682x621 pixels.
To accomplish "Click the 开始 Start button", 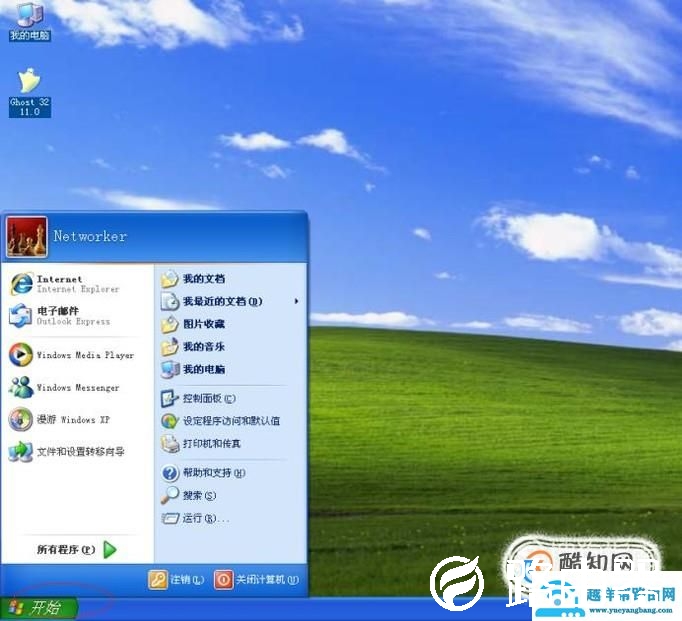I will click(x=39, y=608).
